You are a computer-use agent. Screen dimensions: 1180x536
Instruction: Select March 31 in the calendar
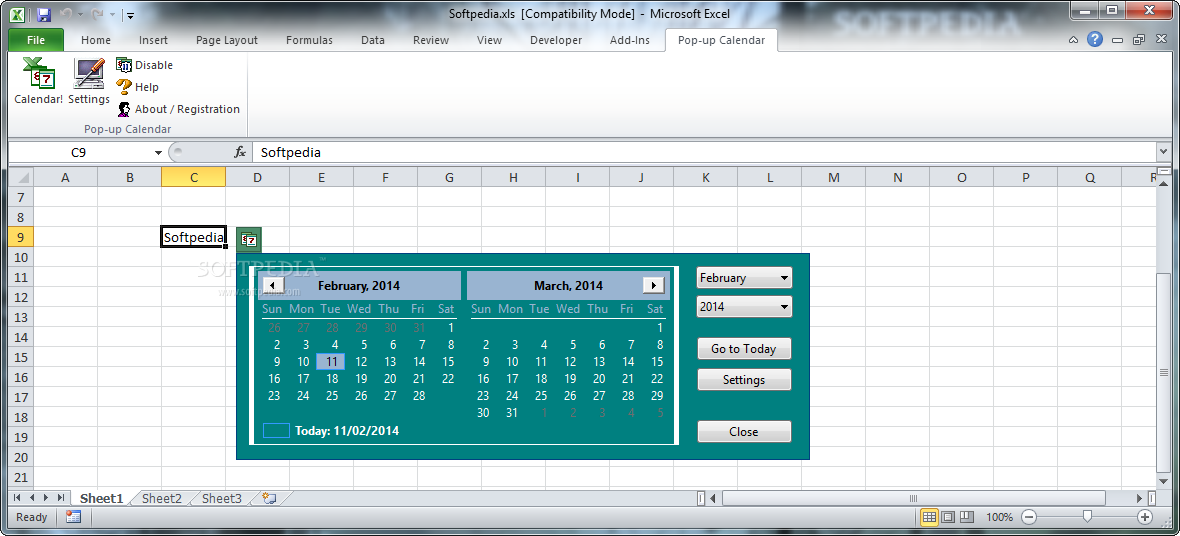512,413
